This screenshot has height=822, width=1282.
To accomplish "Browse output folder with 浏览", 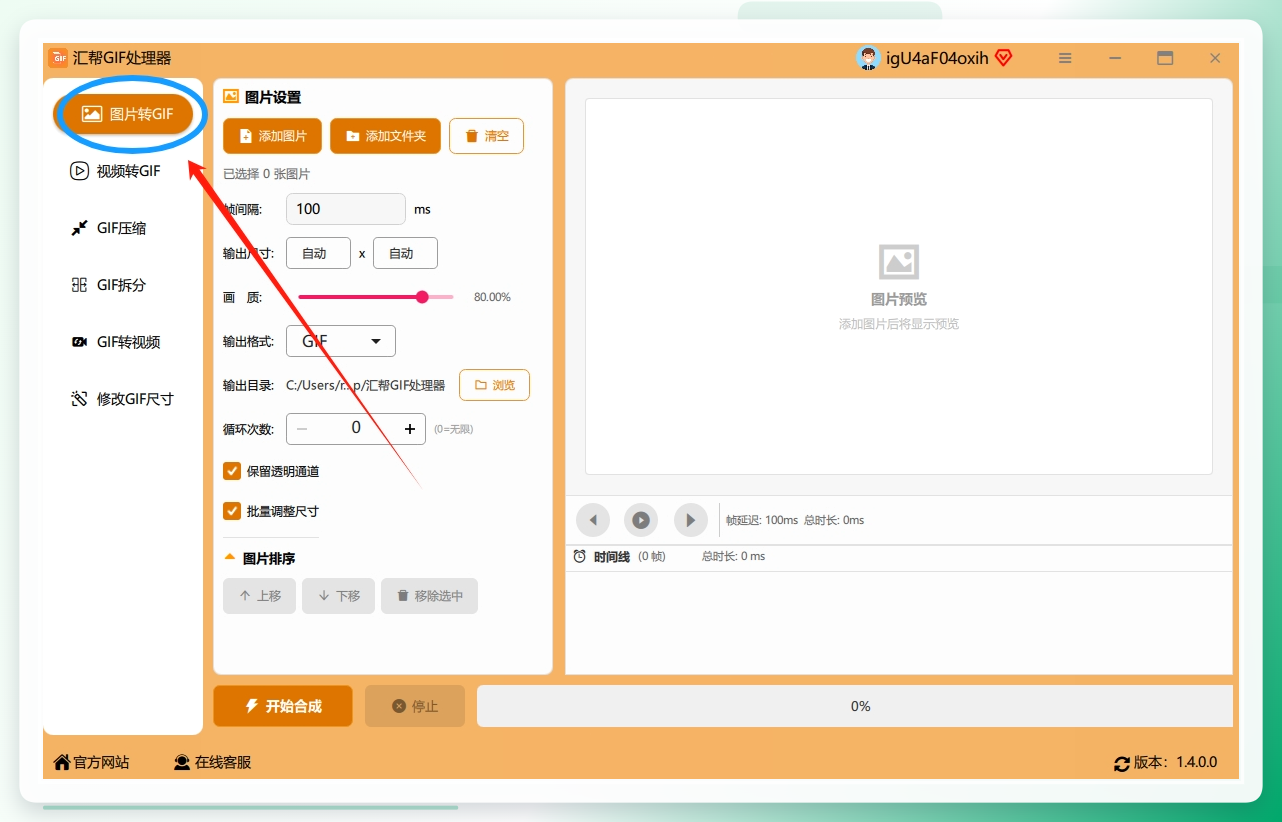I will tap(494, 385).
